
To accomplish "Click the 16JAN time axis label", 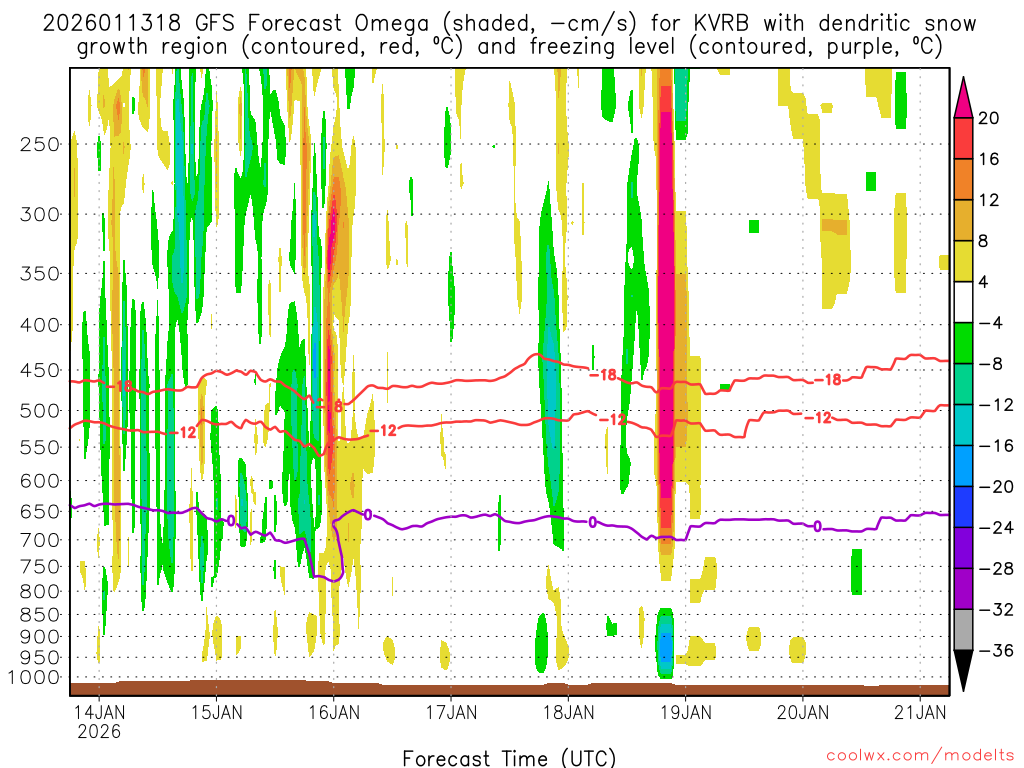I will coord(333,713).
